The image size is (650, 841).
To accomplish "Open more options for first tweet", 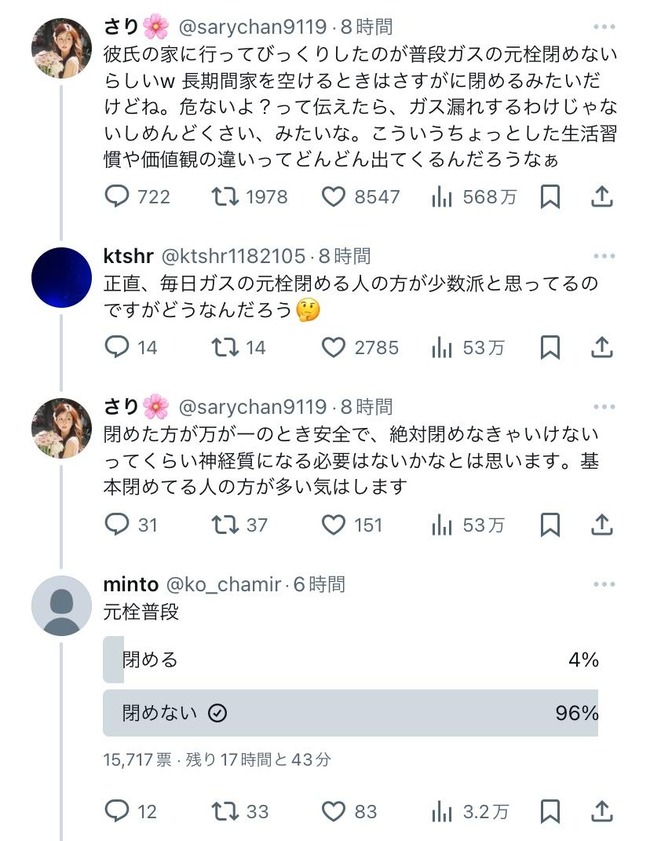I will (603, 27).
